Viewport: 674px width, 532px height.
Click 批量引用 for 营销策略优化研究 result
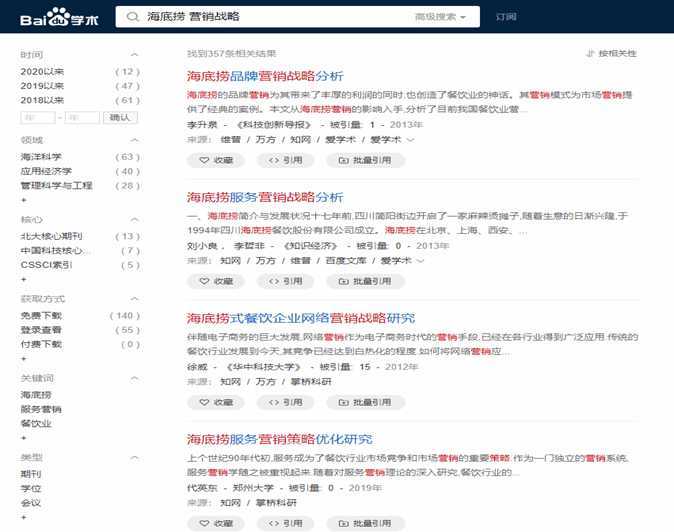click(x=365, y=523)
